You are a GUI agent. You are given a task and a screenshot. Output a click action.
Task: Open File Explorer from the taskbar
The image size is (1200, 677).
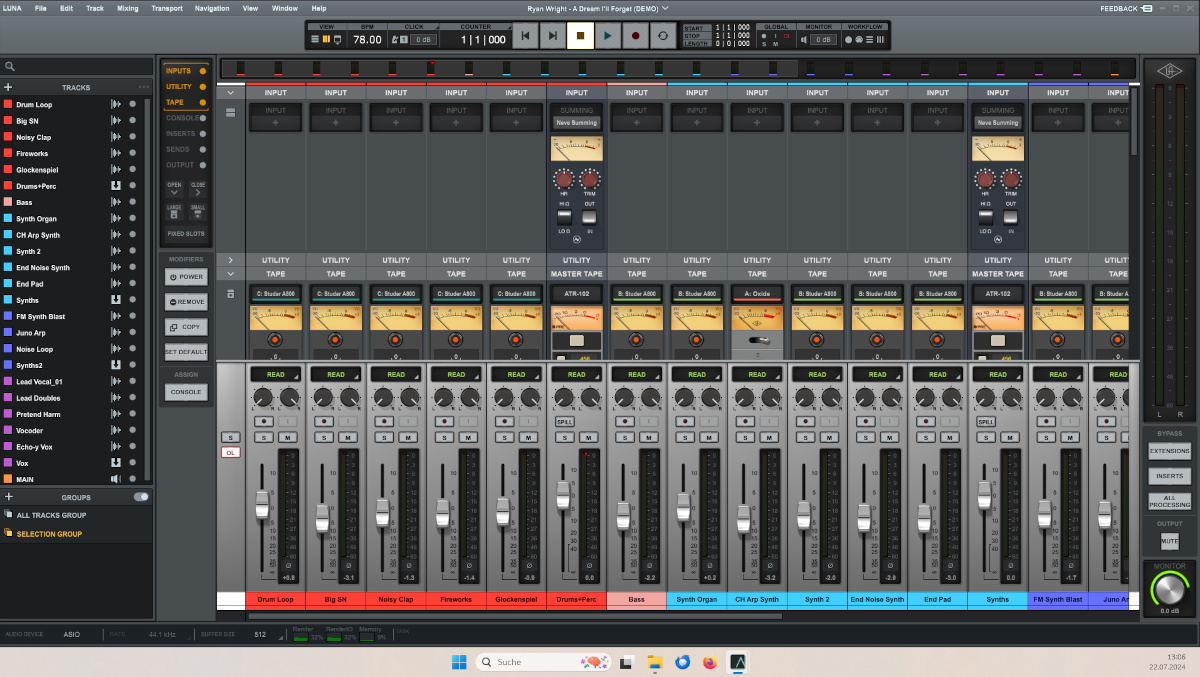[x=655, y=662]
